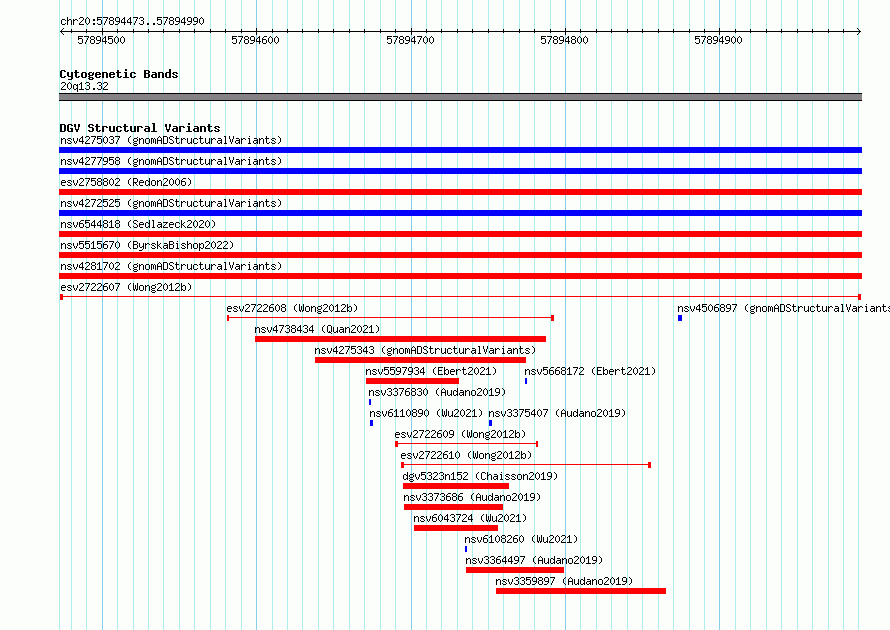Click the small blue marker under nsv3375407
The height and width of the screenshot is (630, 890).
[490, 423]
